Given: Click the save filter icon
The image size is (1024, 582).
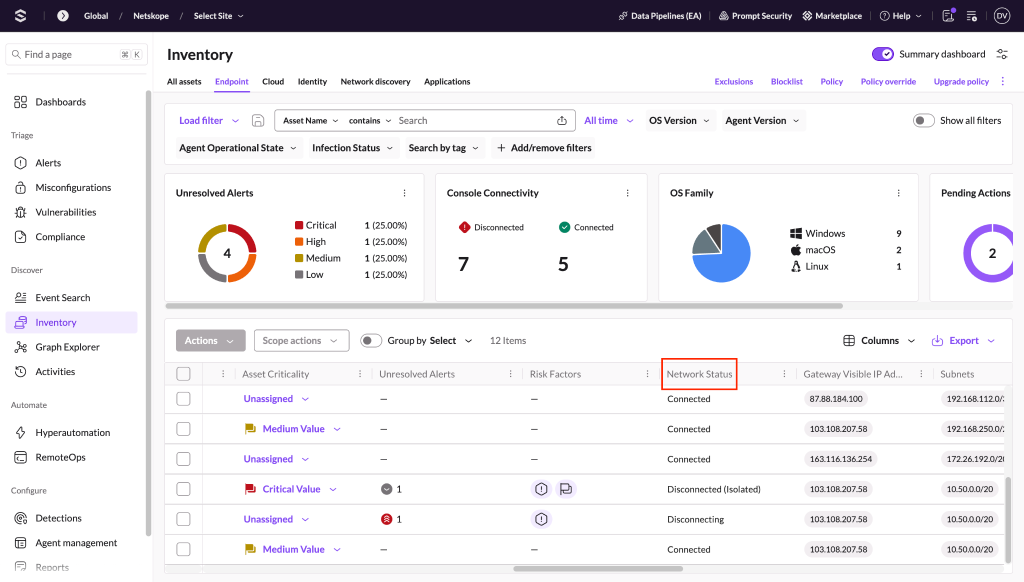Looking at the screenshot, I should [258, 120].
